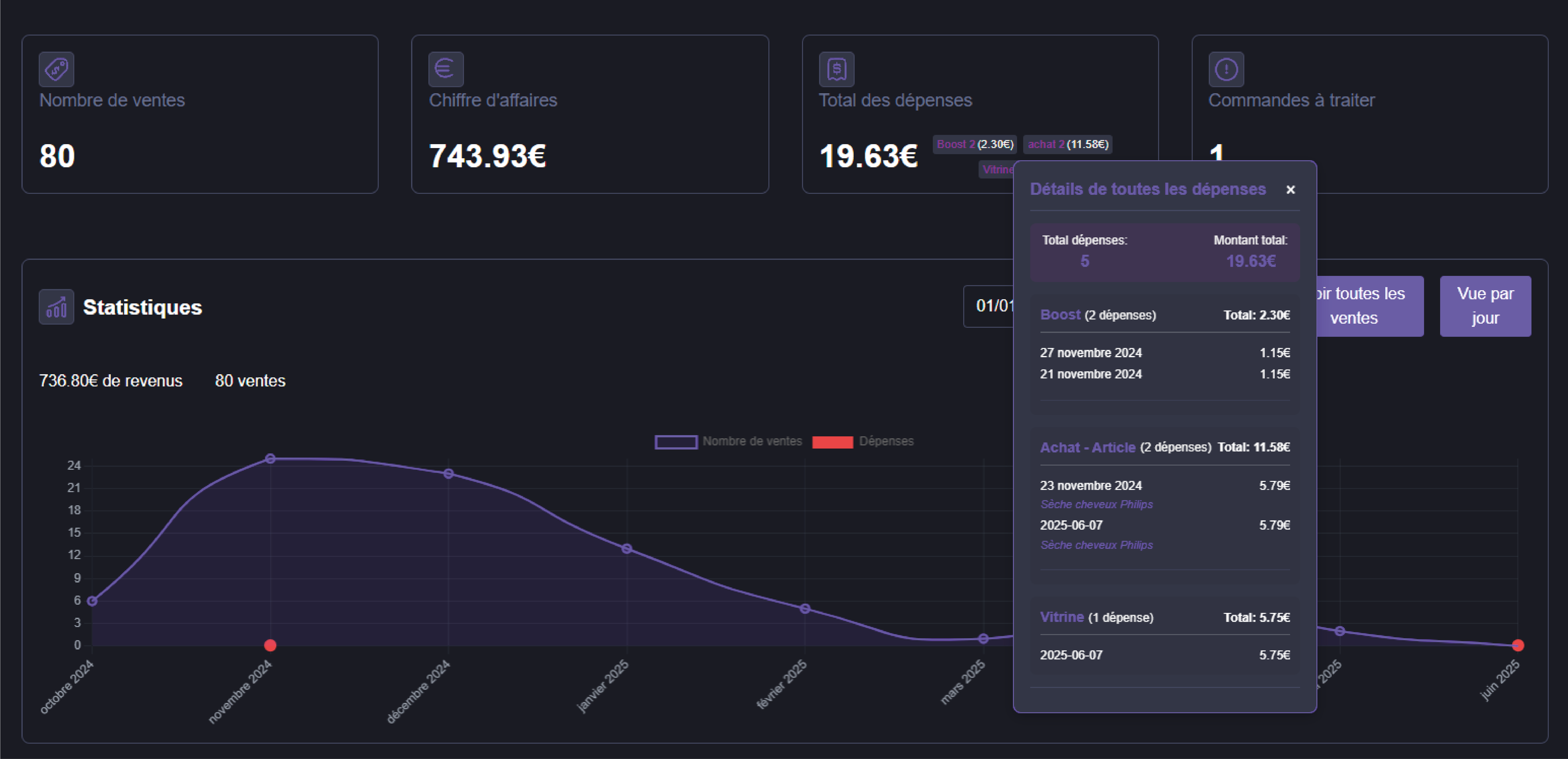The height and width of the screenshot is (759, 1568).
Task: Close the expense details popup
Action: (x=1290, y=190)
